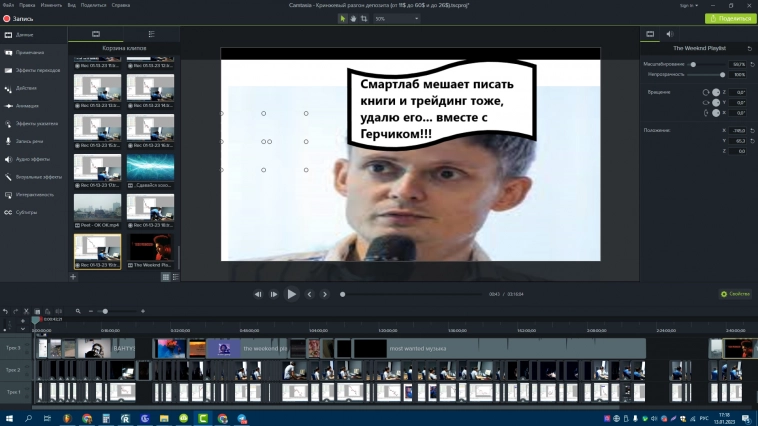Image resolution: width=758 pixels, height=426 pixels.
Task: Open the canvas zoom percentage dropdown
Action: tap(396, 19)
